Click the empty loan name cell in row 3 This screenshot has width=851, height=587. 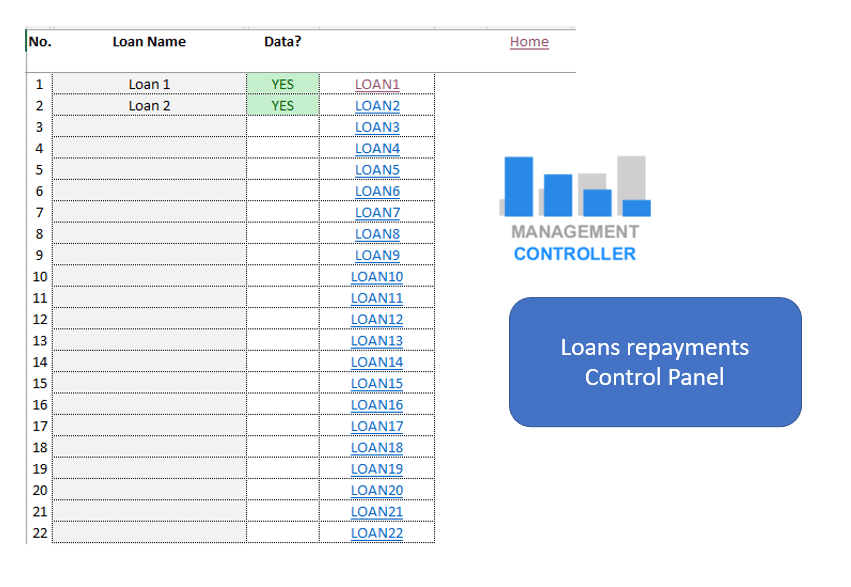149,127
